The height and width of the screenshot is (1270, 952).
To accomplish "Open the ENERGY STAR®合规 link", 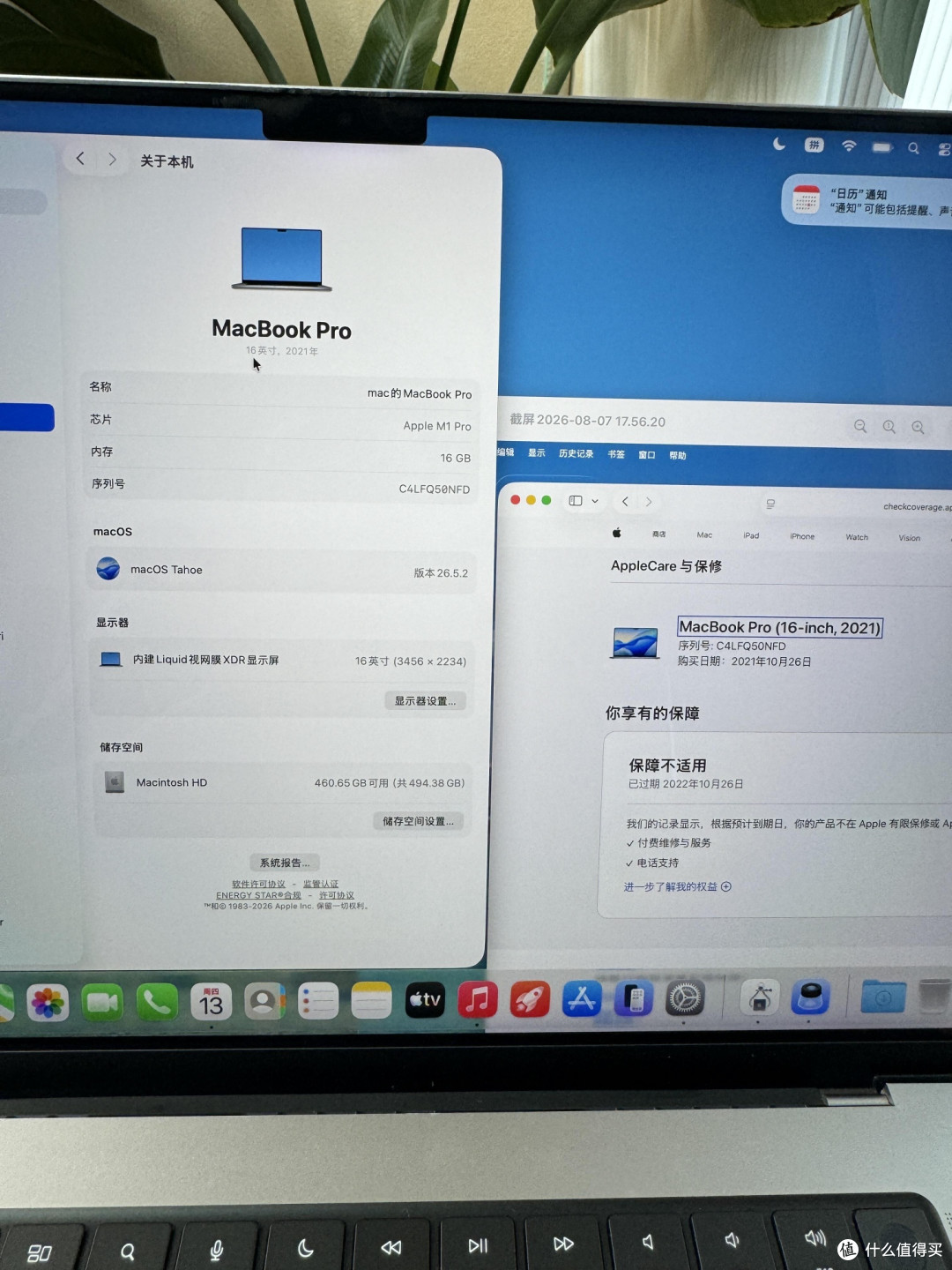I will [x=258, y=895].
